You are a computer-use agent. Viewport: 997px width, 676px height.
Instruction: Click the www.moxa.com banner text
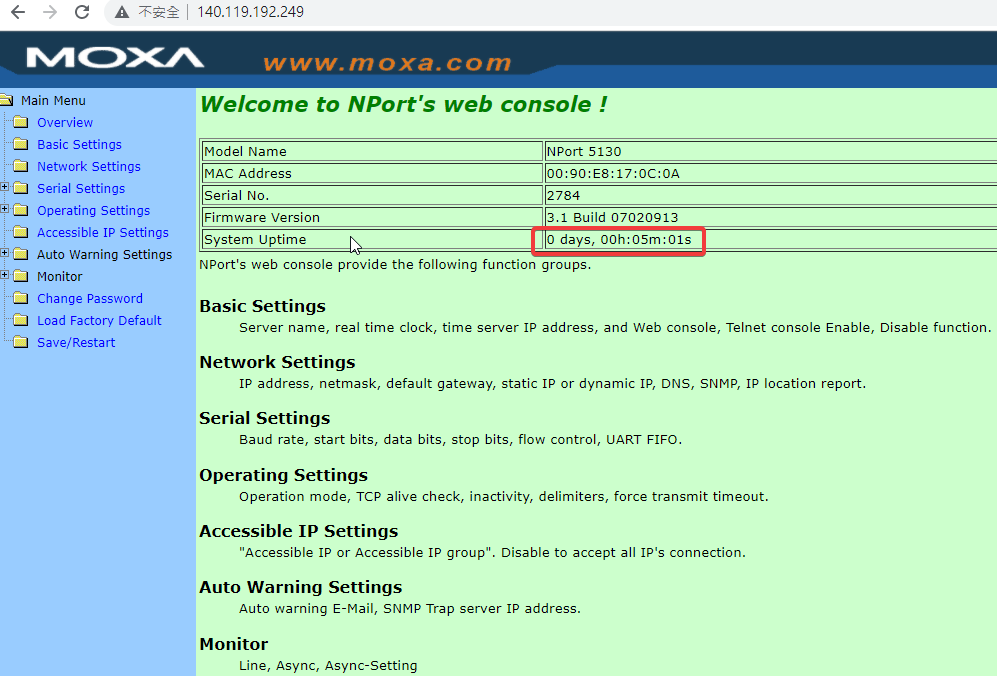click(x=388, y=62)
